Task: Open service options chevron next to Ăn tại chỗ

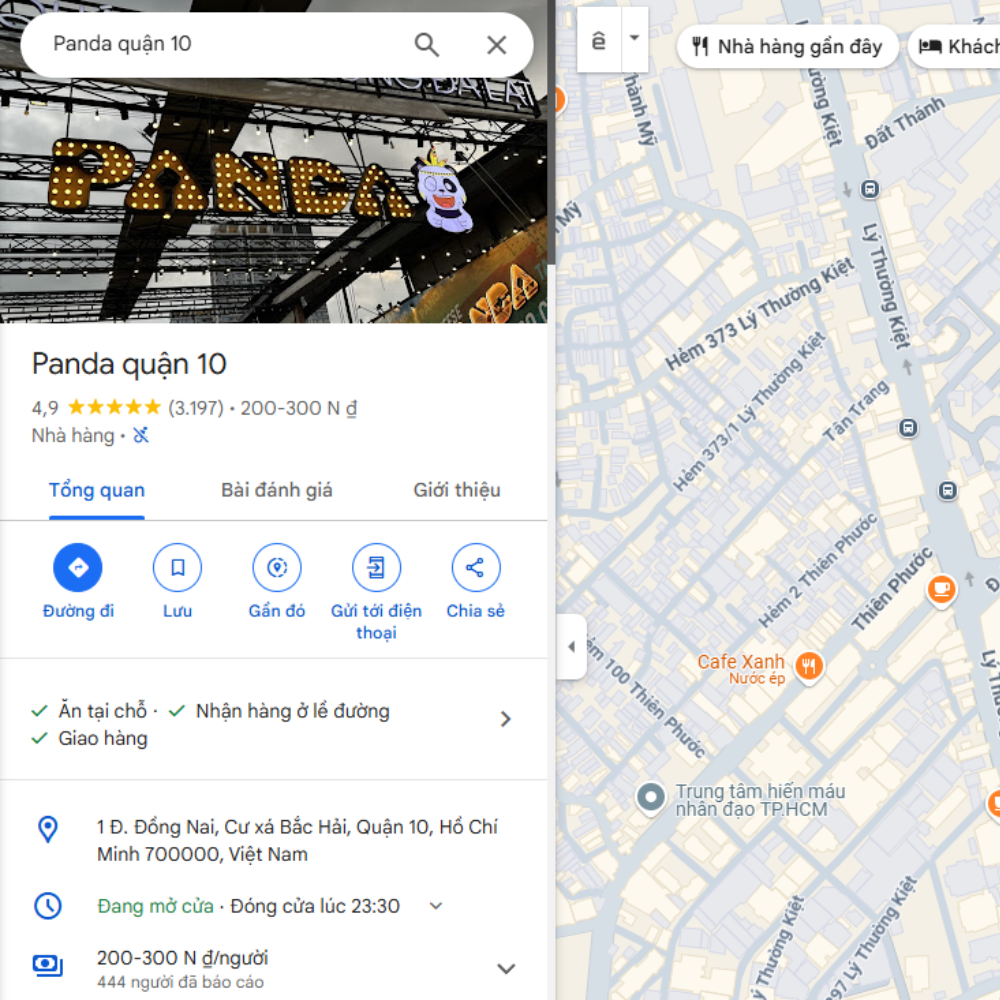Action: (506, 719)
